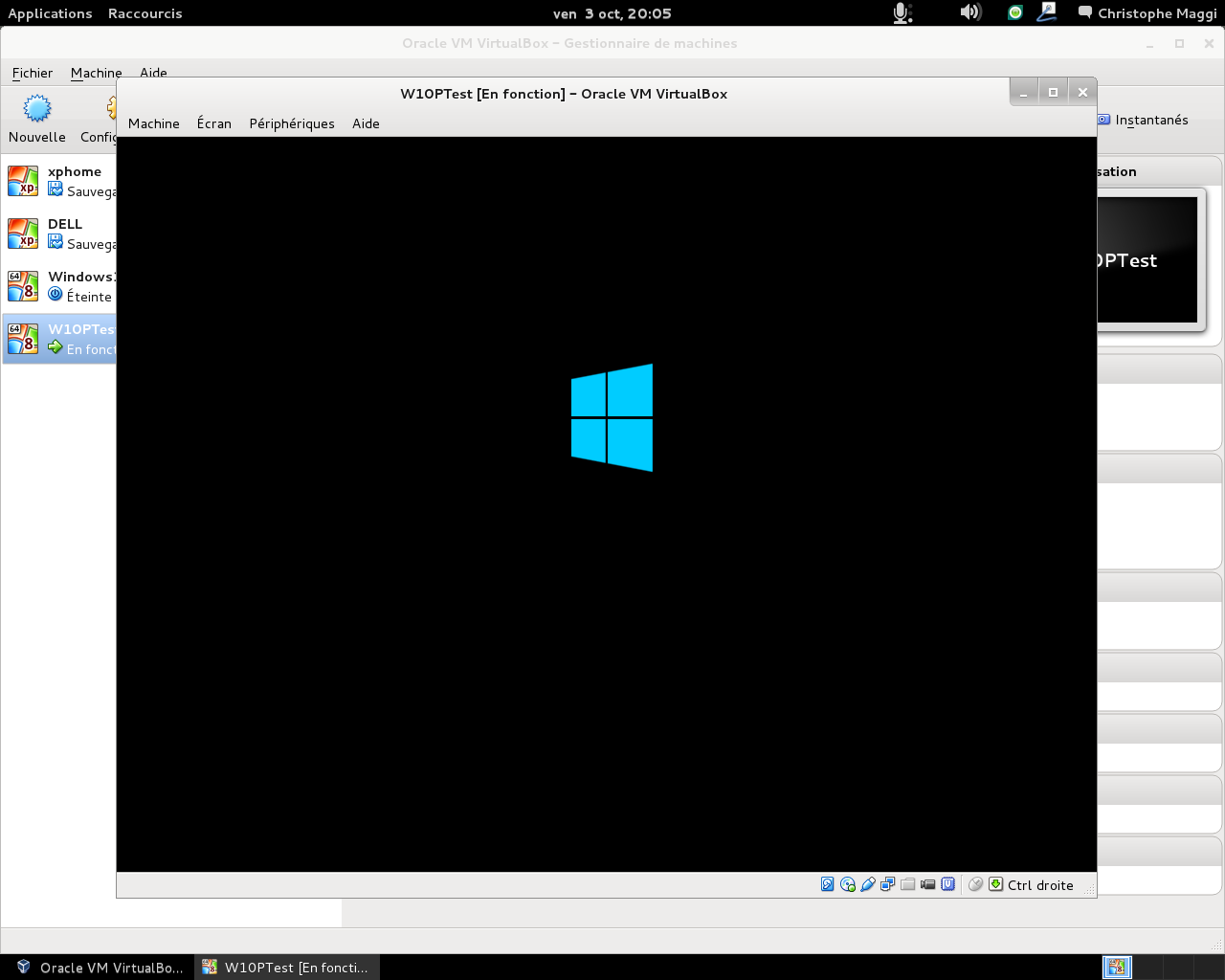Open the Machine menu in the manager window
Screen dimensions: 1225x980
pos(96,73)
